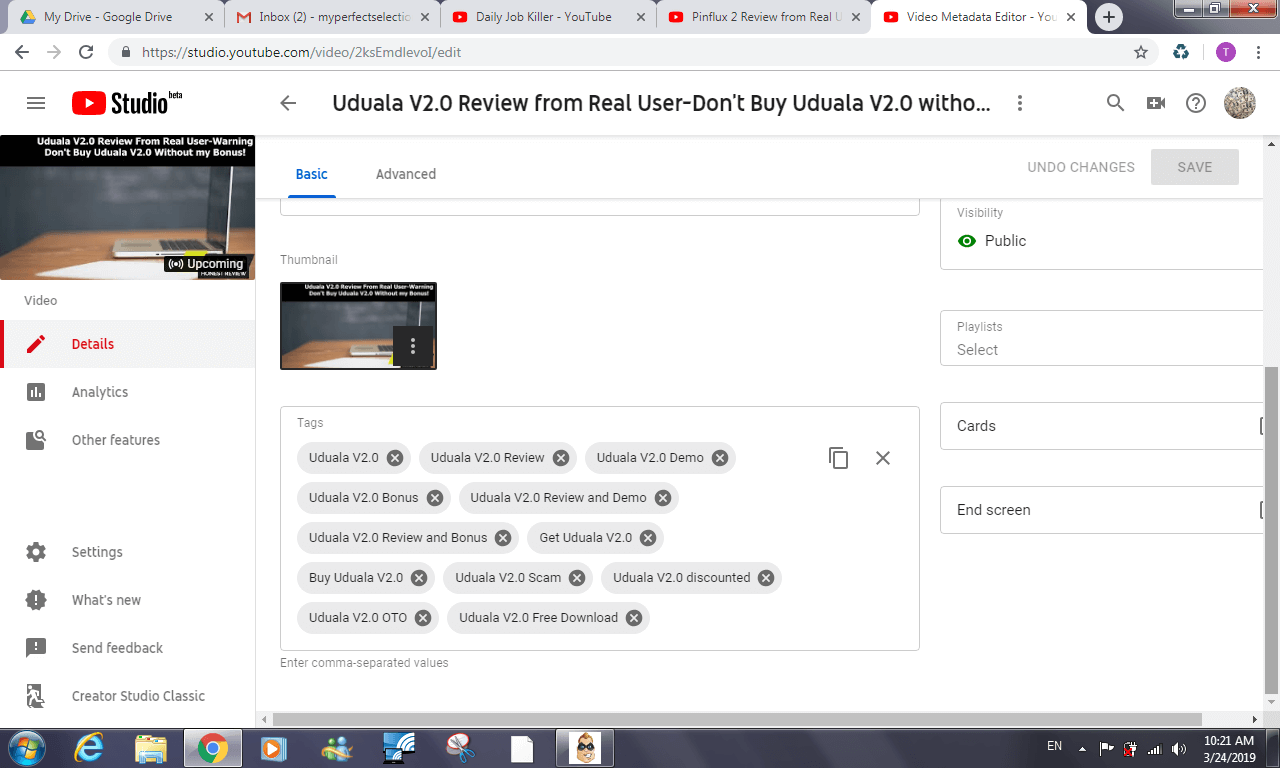
Task: Remove the 'Uduala V2.0 discounted' tag
Action: (x=766, y=578)
